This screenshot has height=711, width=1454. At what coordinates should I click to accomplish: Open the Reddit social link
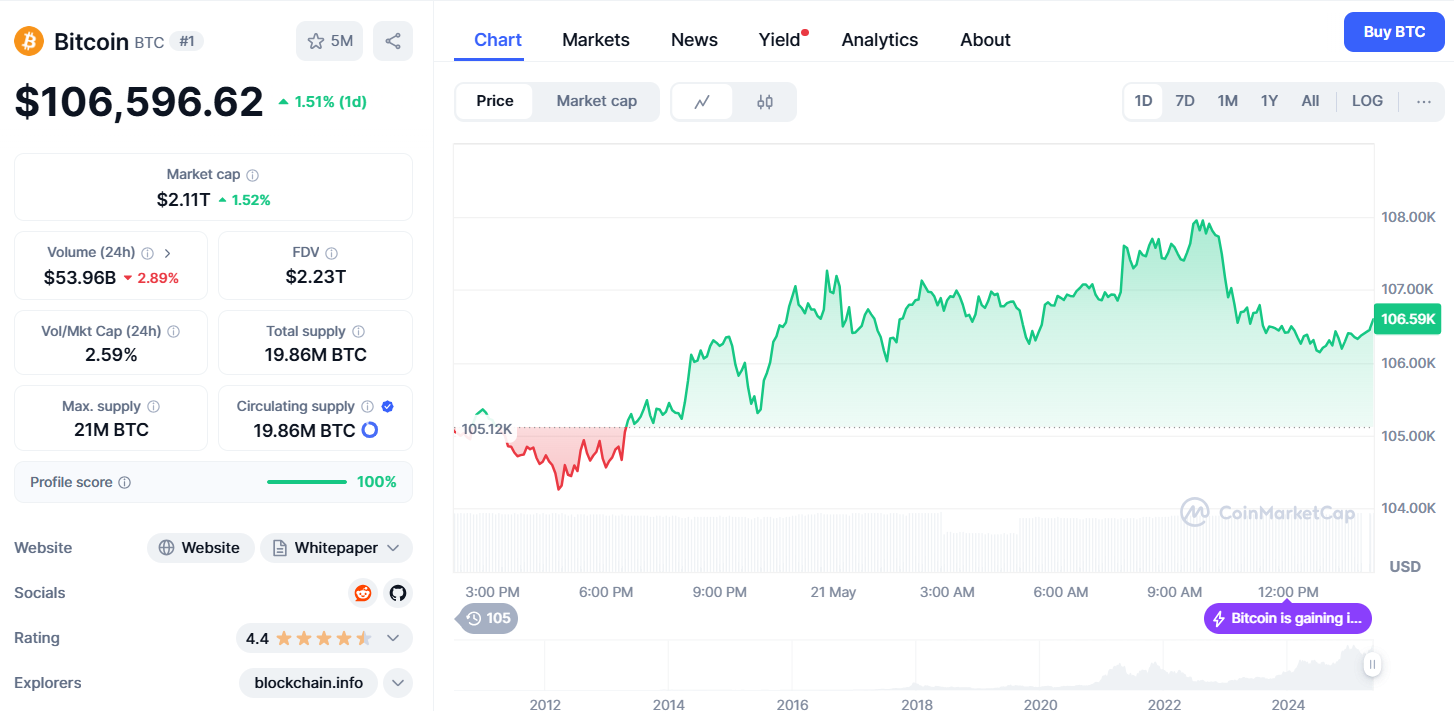363,593
